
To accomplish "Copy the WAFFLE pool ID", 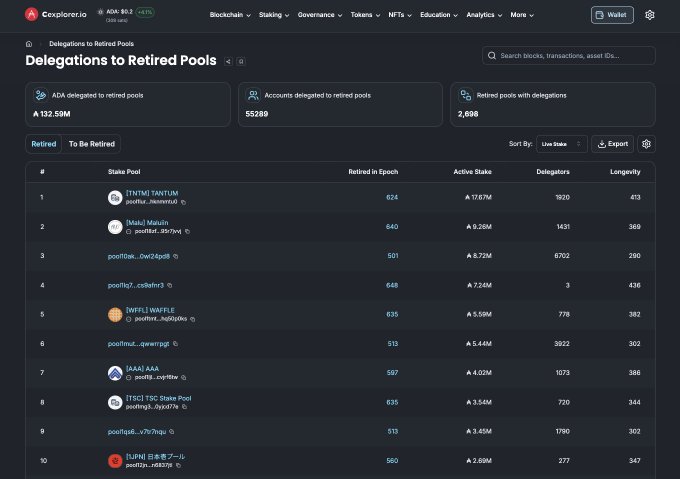I will coord(193,319).
